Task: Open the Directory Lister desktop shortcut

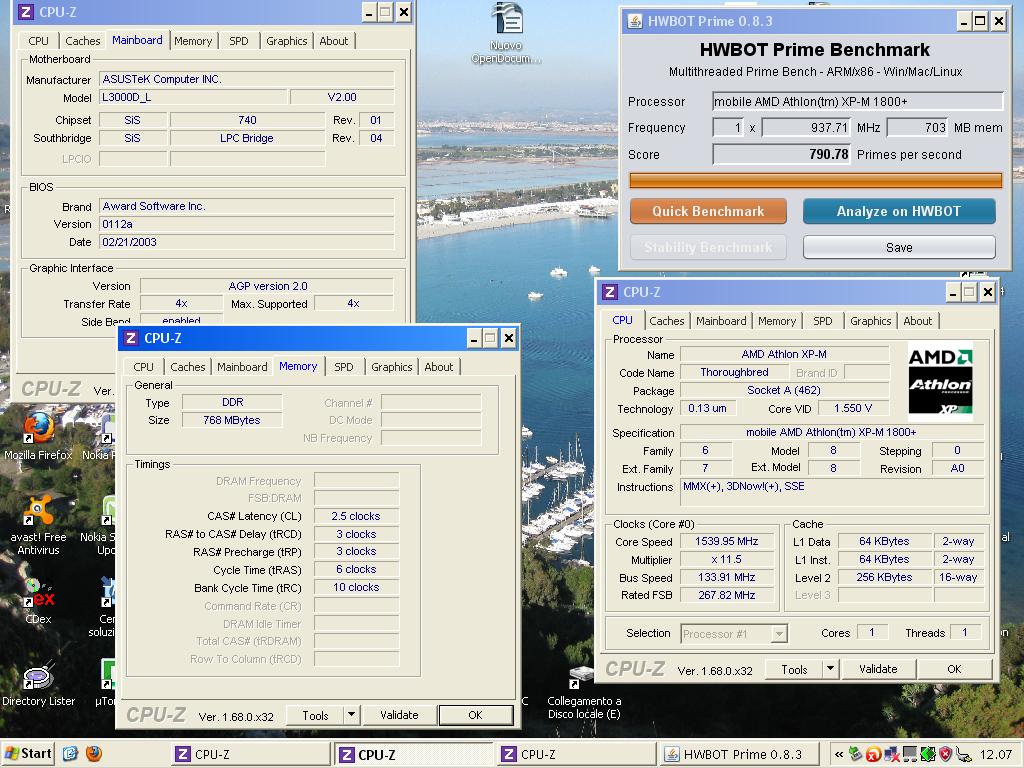Action: (39, 684)
